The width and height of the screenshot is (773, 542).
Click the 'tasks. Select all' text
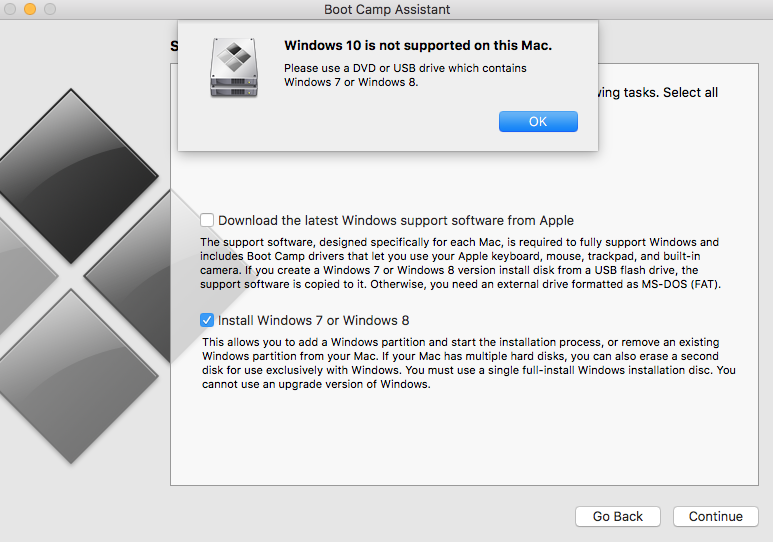(670, 92)
